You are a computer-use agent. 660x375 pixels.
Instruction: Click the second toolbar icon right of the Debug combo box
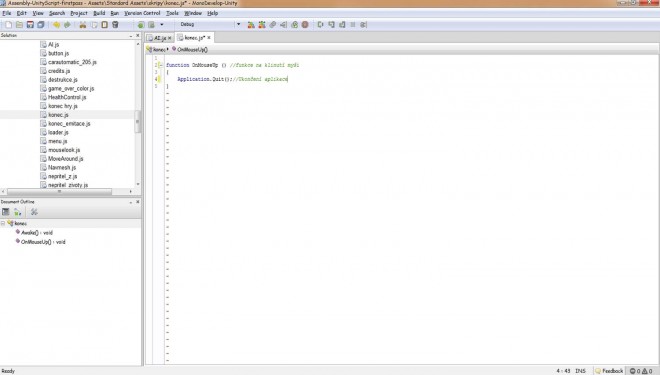click(x=262, y=25)
